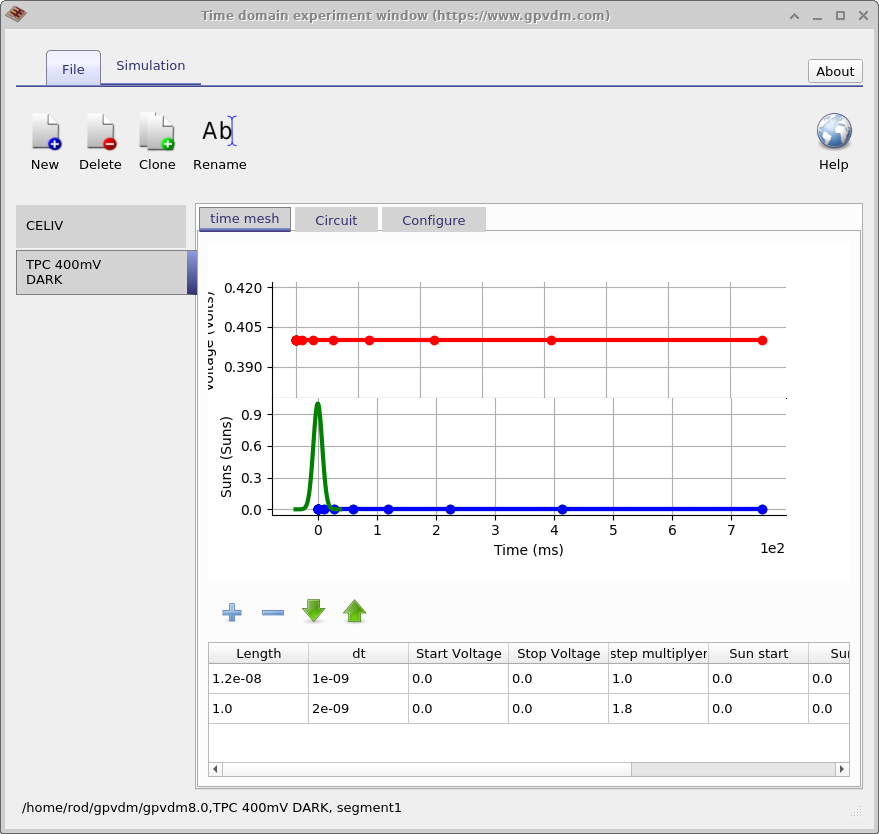
Task: Move segment down with the green down arrow
Action: click(313, 611)
